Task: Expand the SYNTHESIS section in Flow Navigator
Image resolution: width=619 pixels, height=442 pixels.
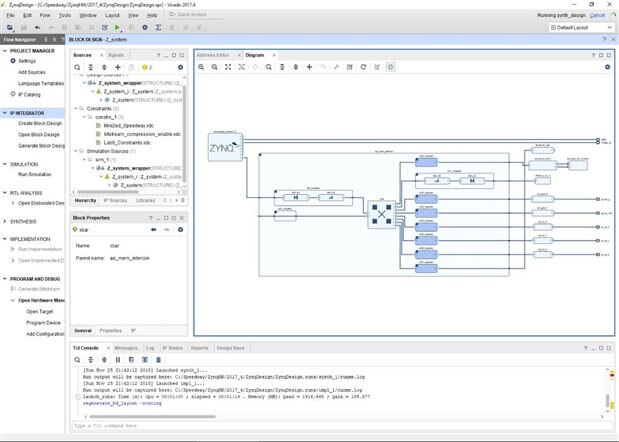Action: [4, 221]
